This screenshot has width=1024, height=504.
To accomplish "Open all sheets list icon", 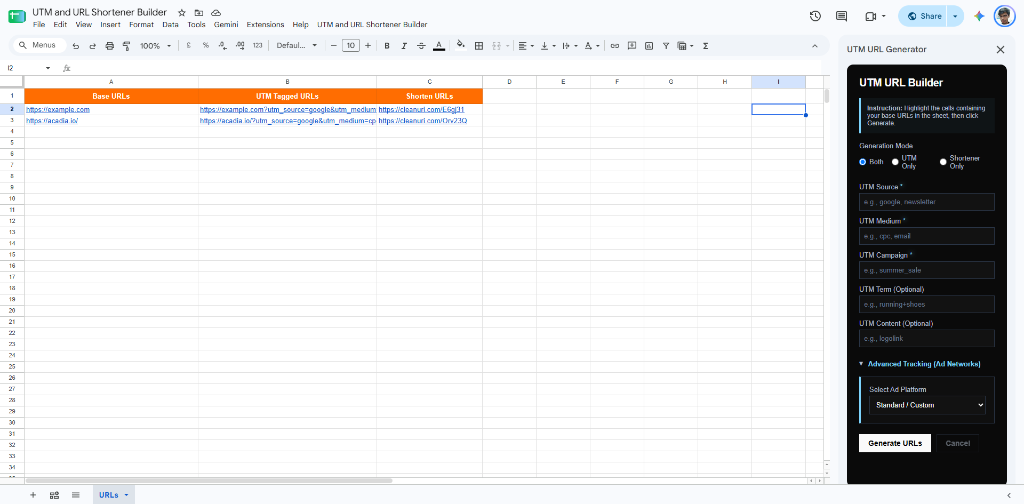I will click(x=76, y=495).
